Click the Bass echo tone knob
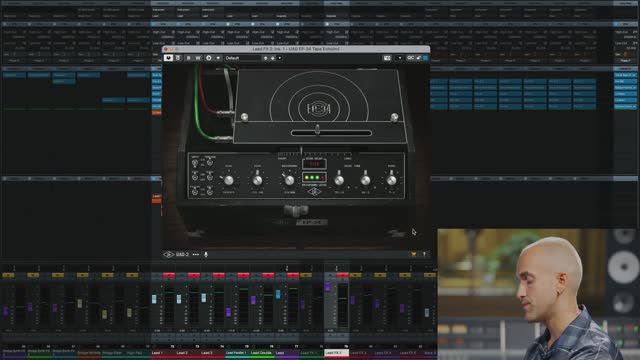 pos(366,180)
